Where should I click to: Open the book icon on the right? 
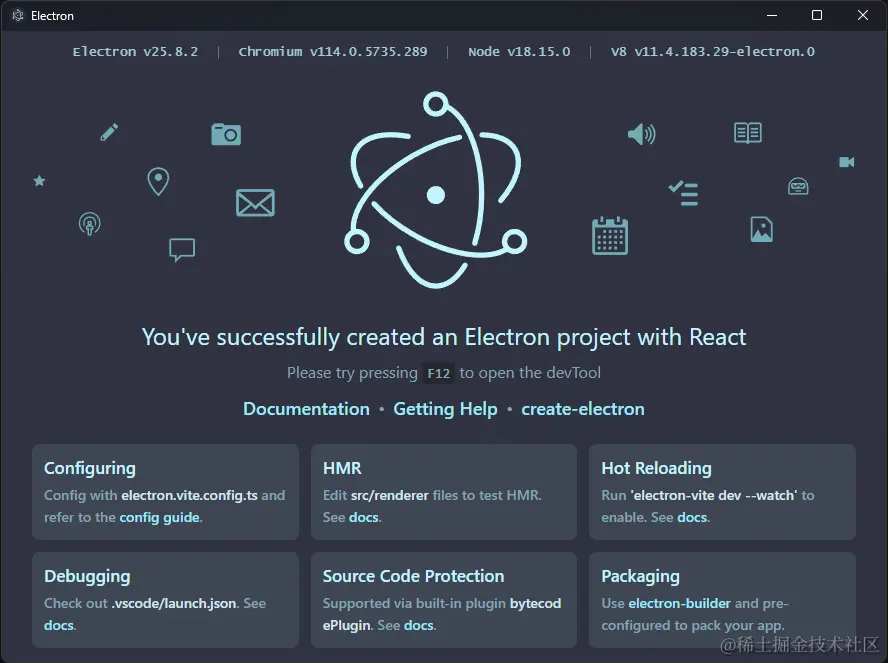[747, 132]
